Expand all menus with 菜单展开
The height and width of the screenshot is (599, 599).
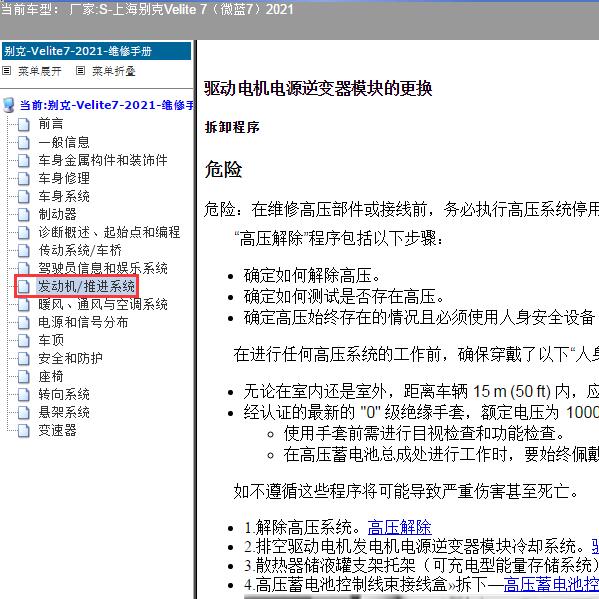pos(40,71)
